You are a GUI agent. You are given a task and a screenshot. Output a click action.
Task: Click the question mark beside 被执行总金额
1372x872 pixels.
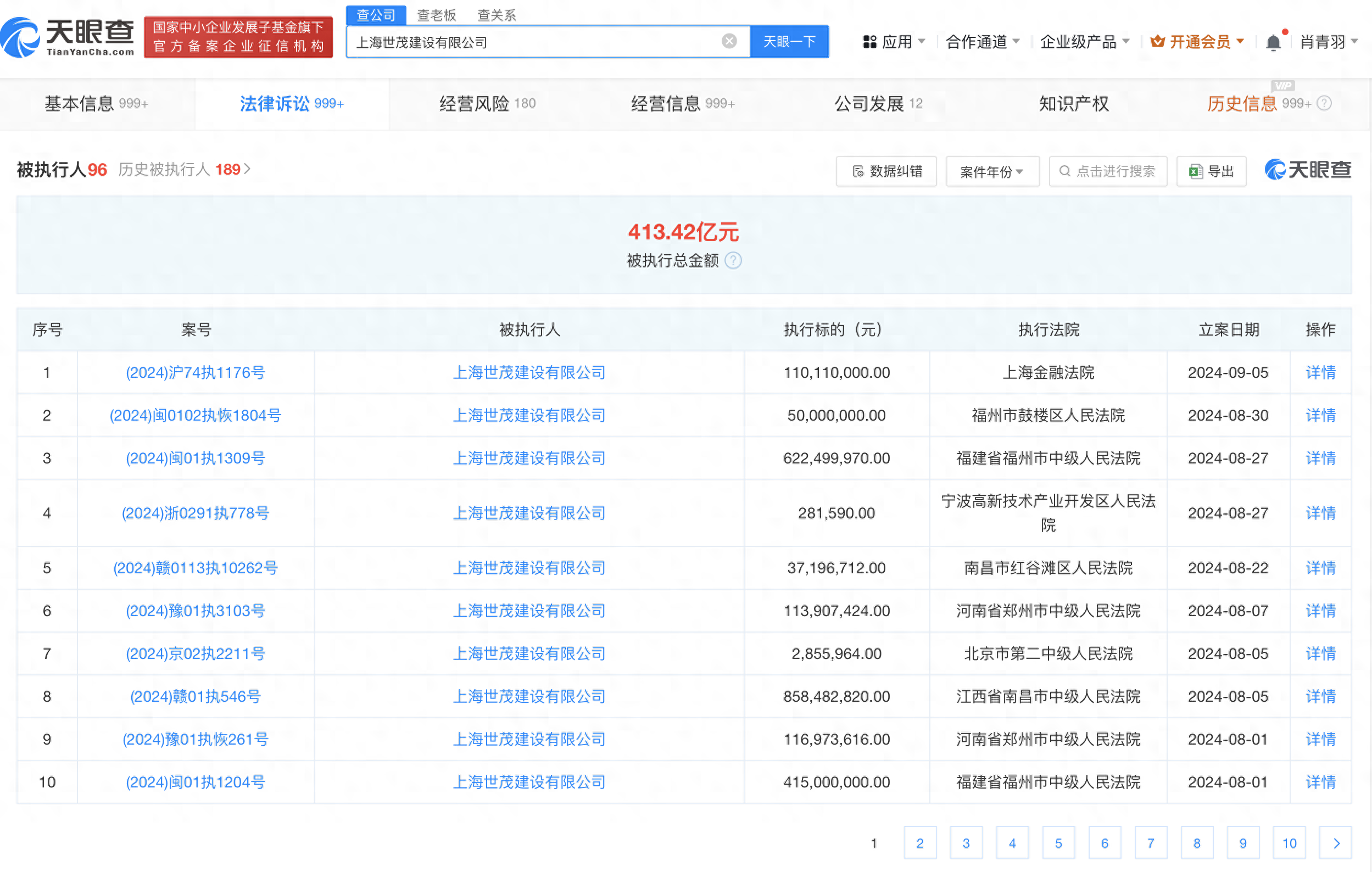click(x=733, y=260)
